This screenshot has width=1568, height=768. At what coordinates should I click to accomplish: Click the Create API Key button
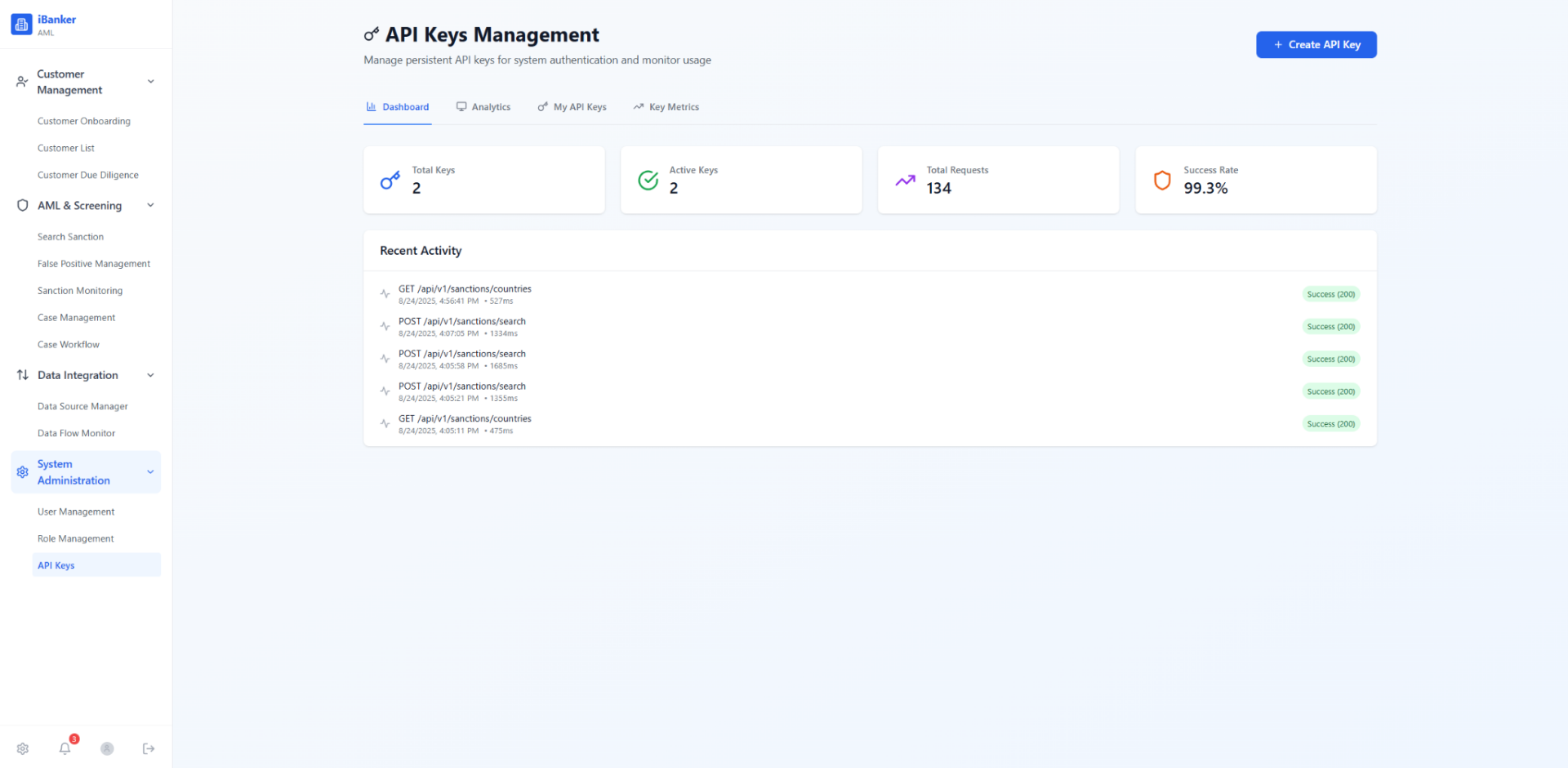[x=1316, y=45]
